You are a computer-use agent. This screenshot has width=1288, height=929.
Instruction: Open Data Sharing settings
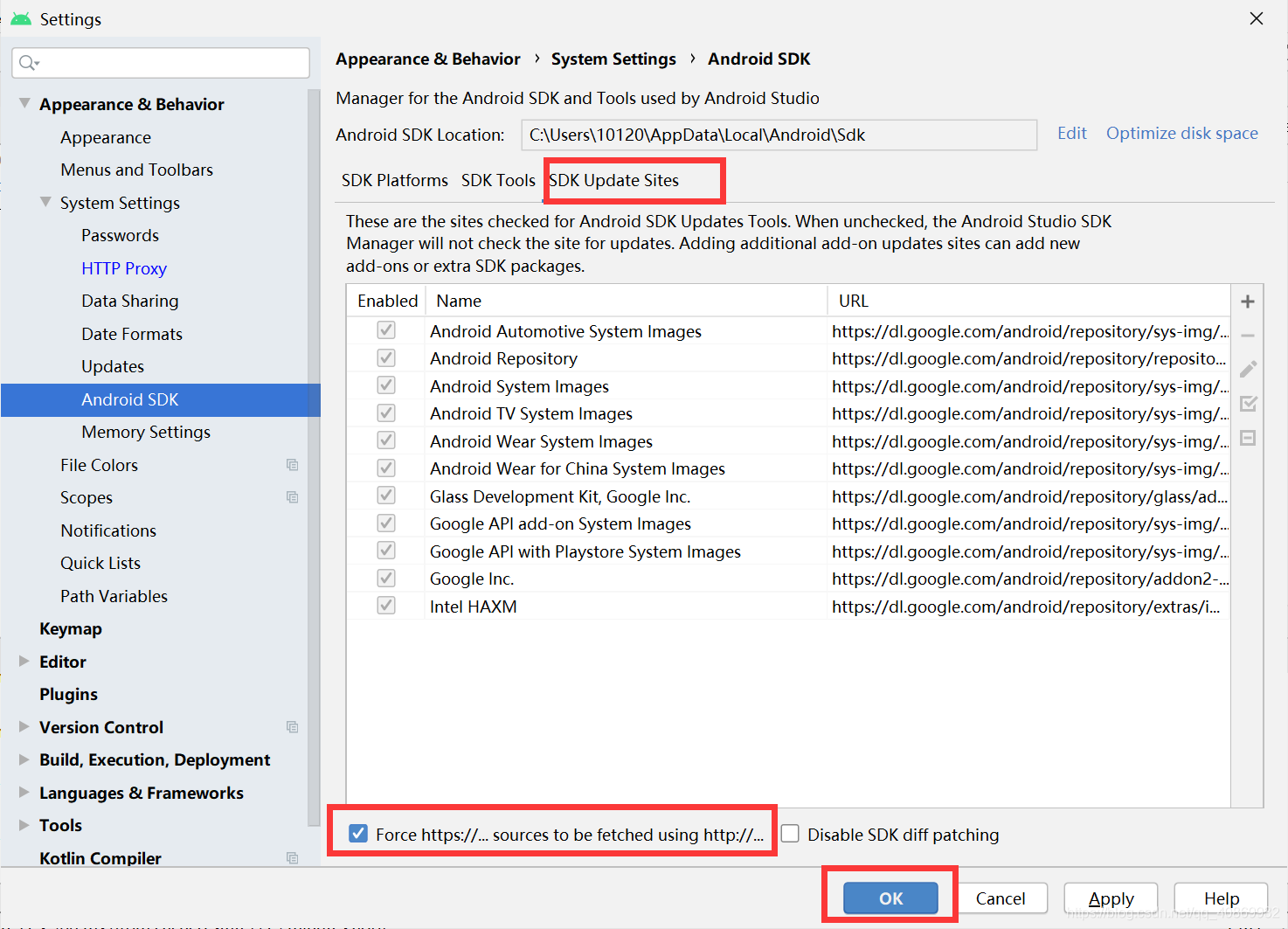point(130,301)
